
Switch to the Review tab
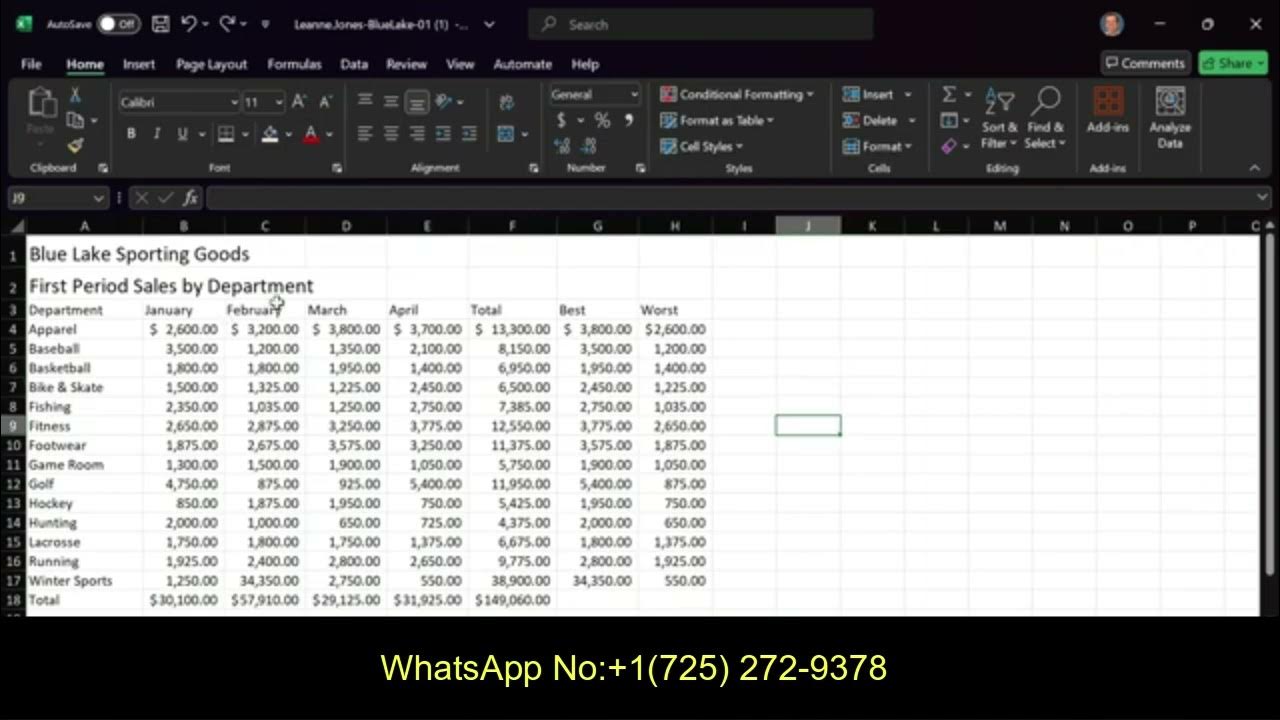click(406, 64)
